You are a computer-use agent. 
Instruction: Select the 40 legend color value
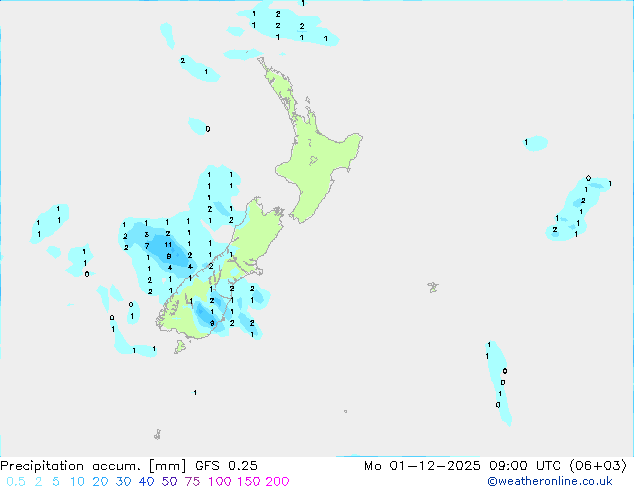[x=146, y=482]
